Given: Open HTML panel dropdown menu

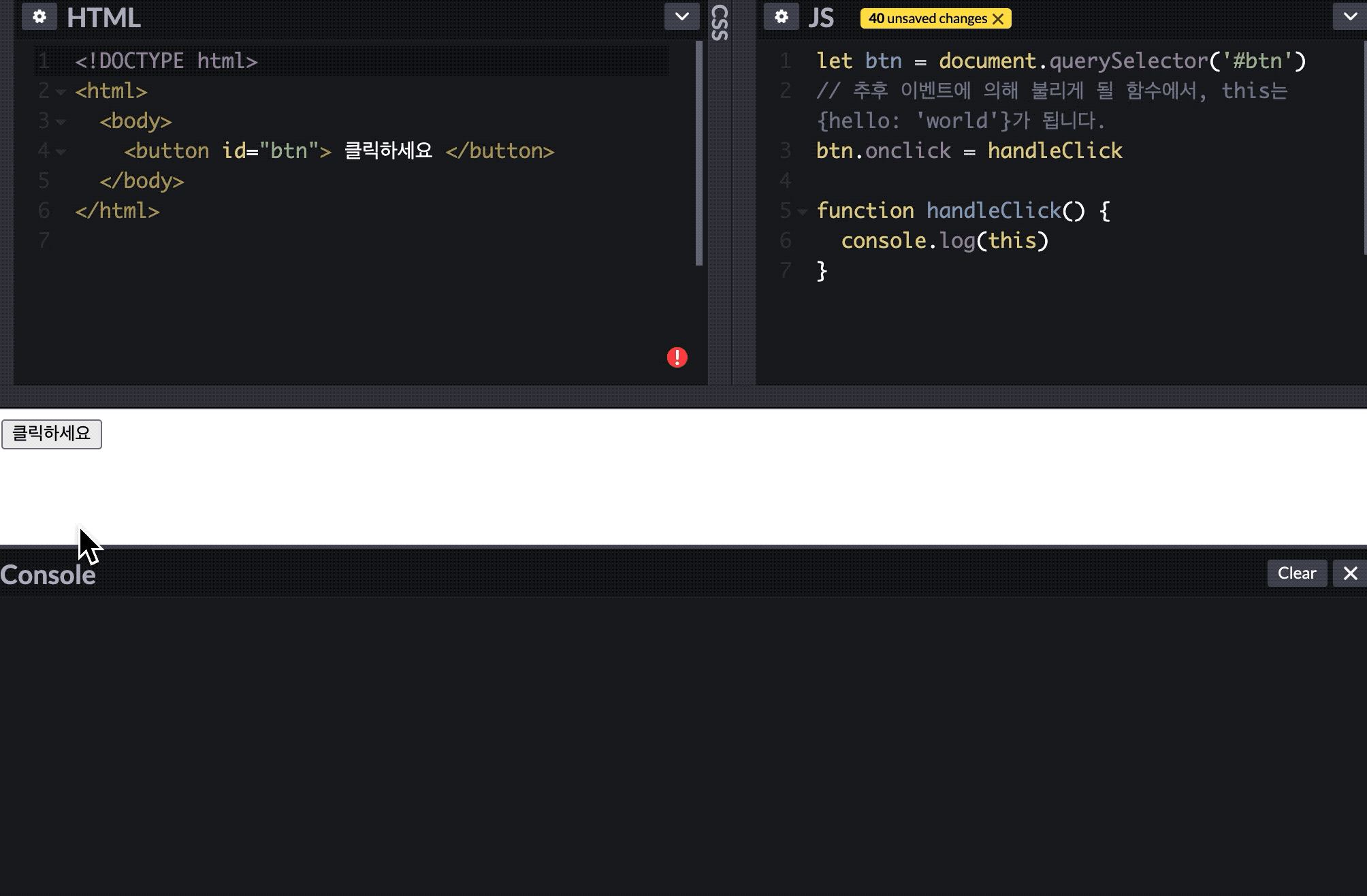Looking at the screenshot, I should point(681,17).
